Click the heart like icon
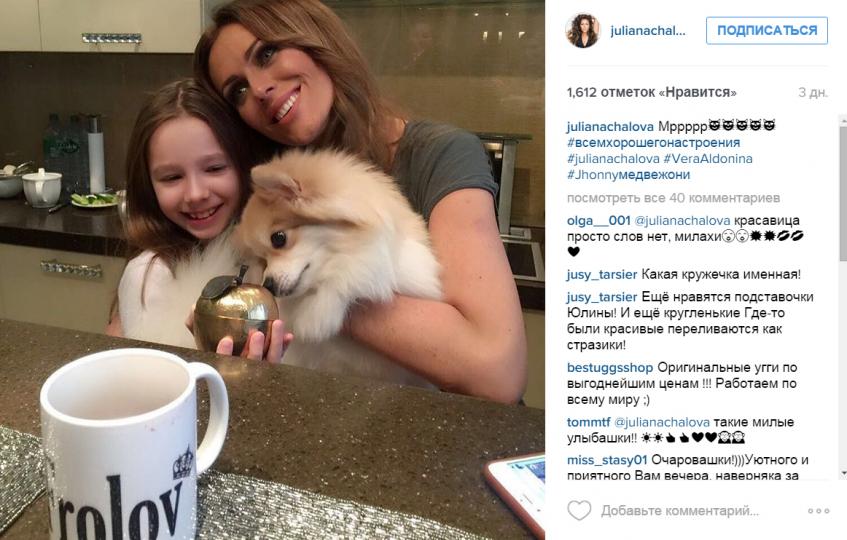The height and width of the screenshot is (540, 847). click(x=579, y=510)
